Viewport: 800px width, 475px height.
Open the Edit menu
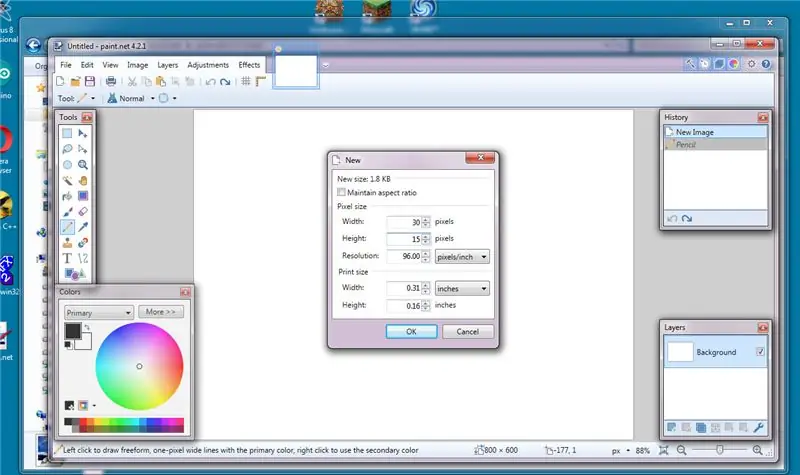(x=87, y=65)
